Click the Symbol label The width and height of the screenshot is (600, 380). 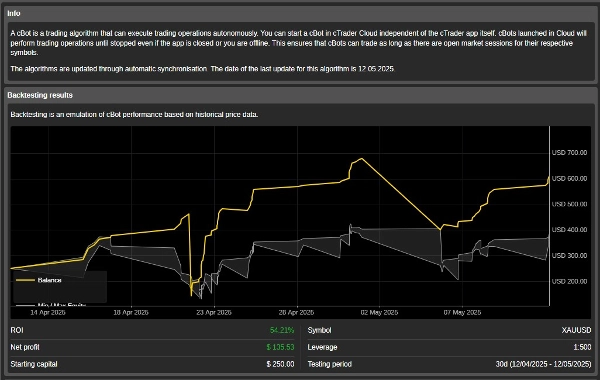[x=320, y=330]
